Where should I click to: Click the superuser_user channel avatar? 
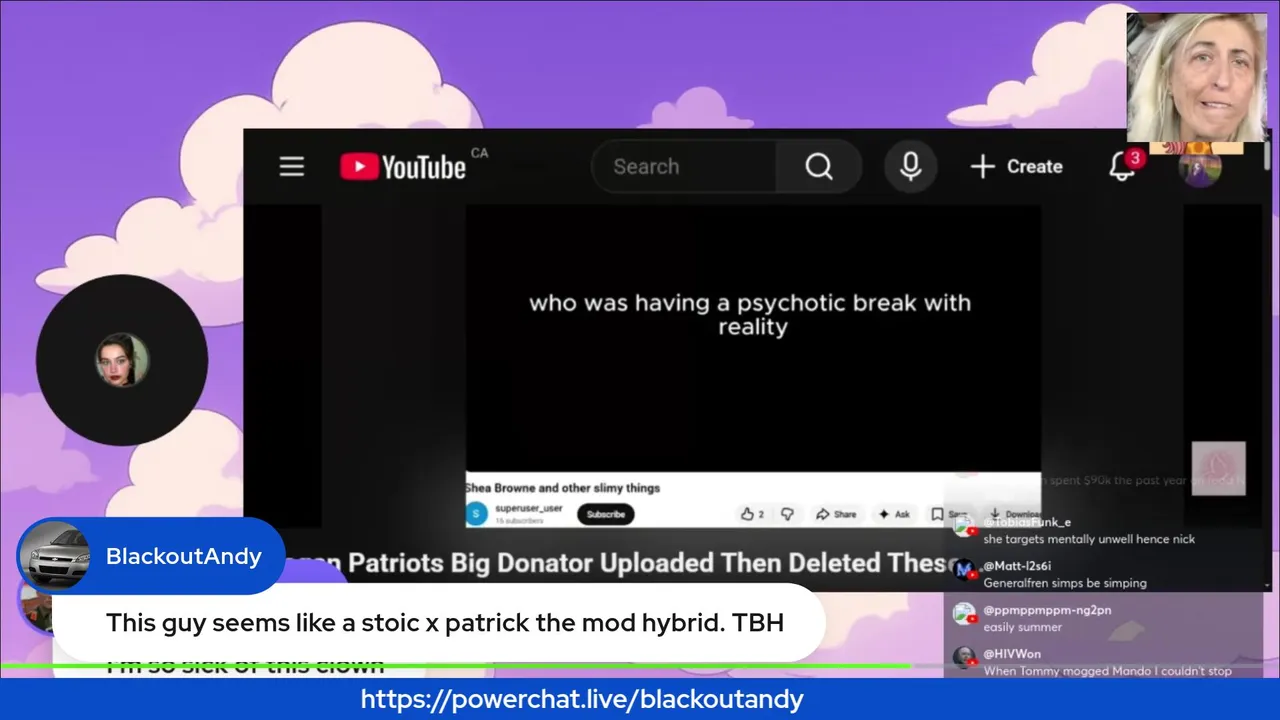click(x=477, y=514)
